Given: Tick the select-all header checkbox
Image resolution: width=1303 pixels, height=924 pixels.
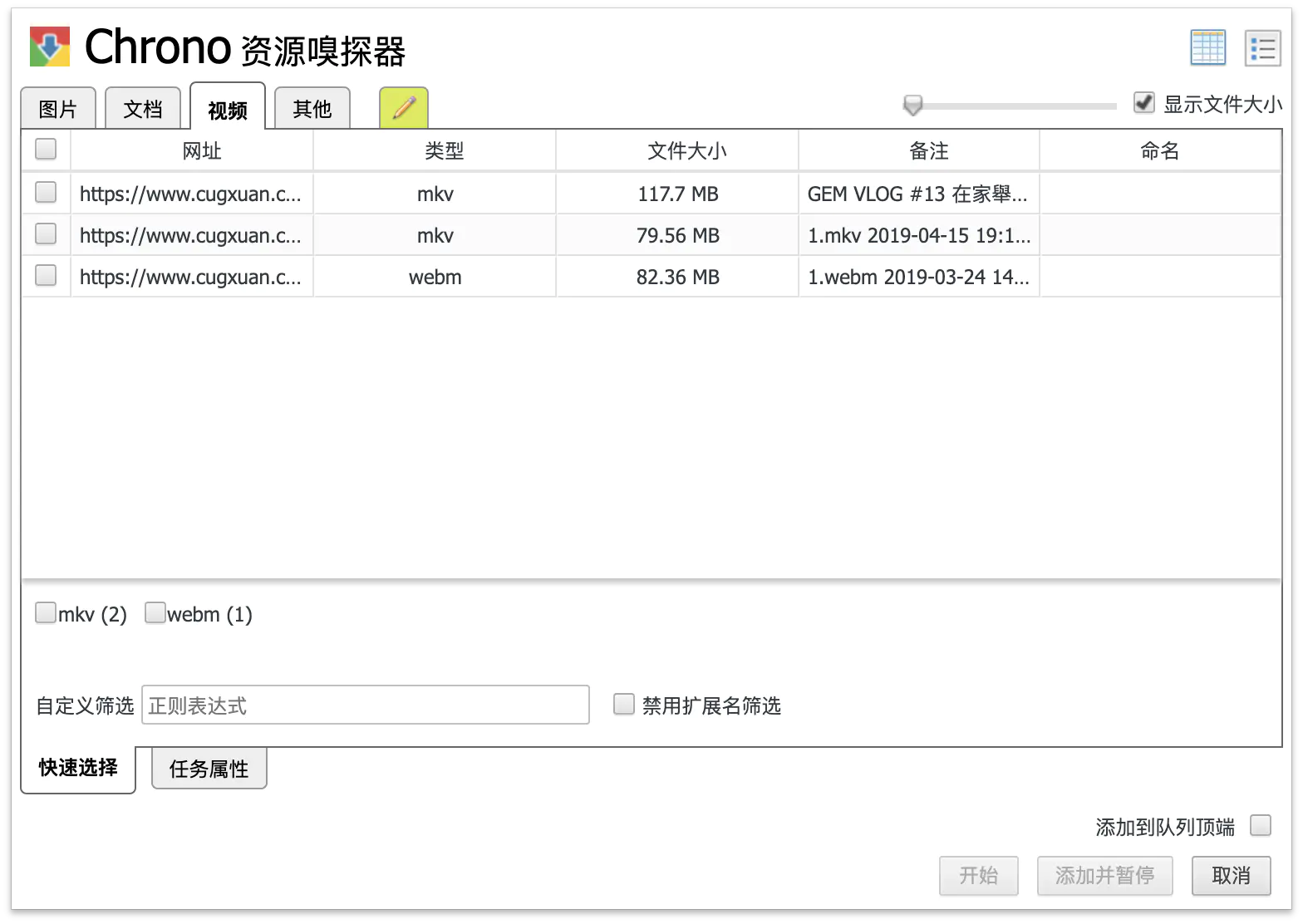Looking at the screenshot, I should 46,150.
